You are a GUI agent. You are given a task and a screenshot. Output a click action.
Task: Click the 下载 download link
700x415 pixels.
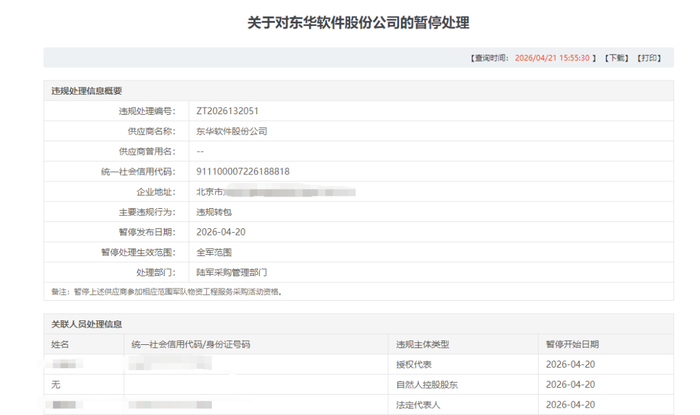617,58
